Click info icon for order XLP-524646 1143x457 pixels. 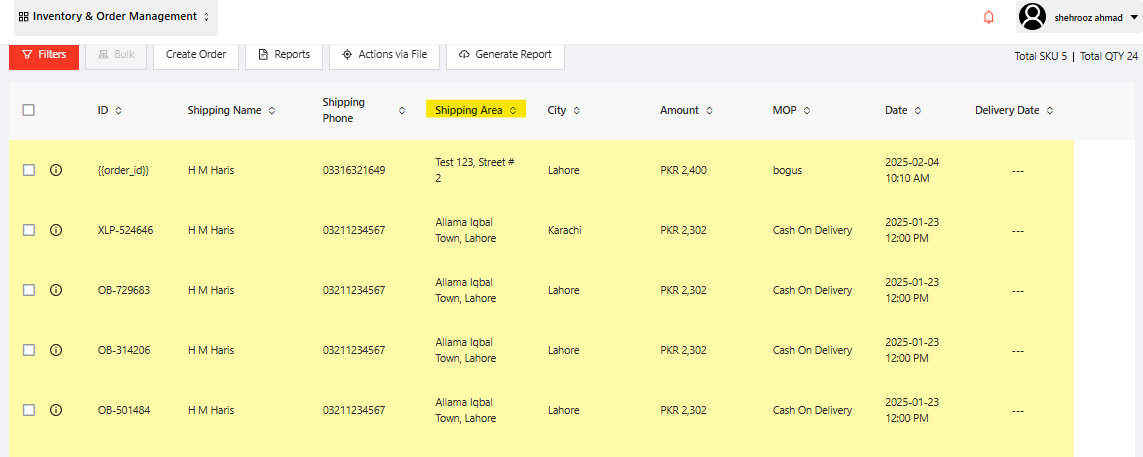coord(56,230)
